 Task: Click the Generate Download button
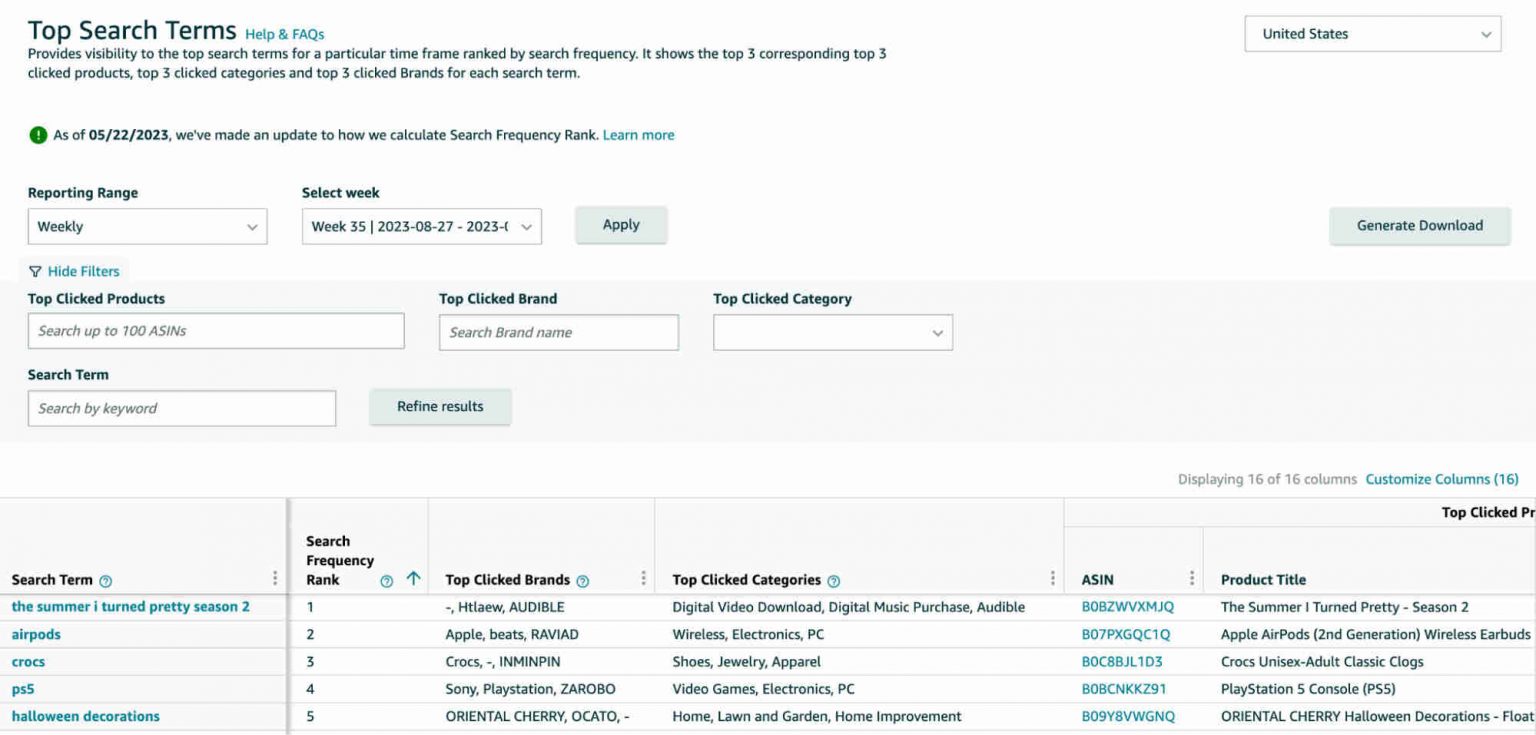pos(1420,226)
